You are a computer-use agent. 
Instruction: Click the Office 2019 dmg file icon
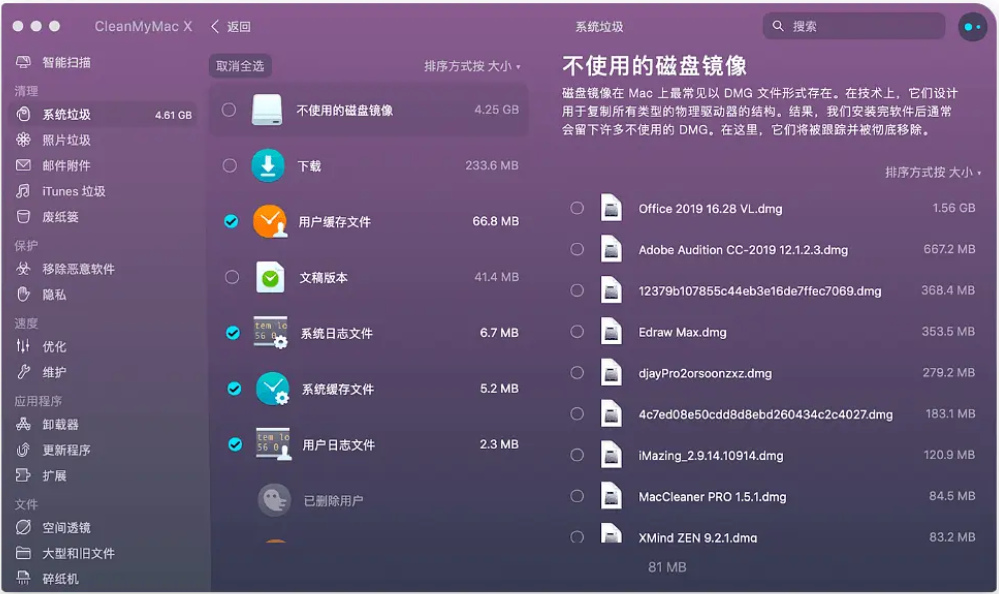coord(611,208)
